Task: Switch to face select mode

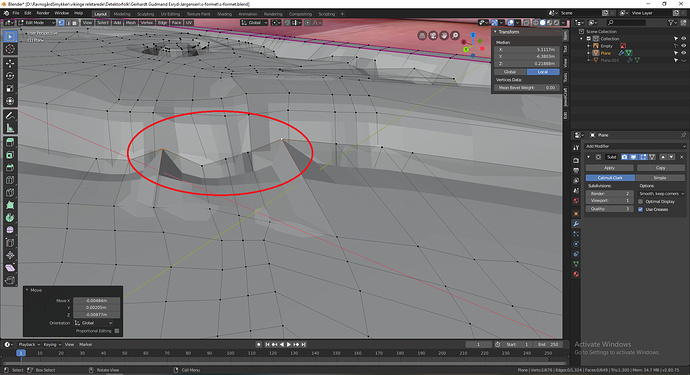Action: (x=74, y=22)
